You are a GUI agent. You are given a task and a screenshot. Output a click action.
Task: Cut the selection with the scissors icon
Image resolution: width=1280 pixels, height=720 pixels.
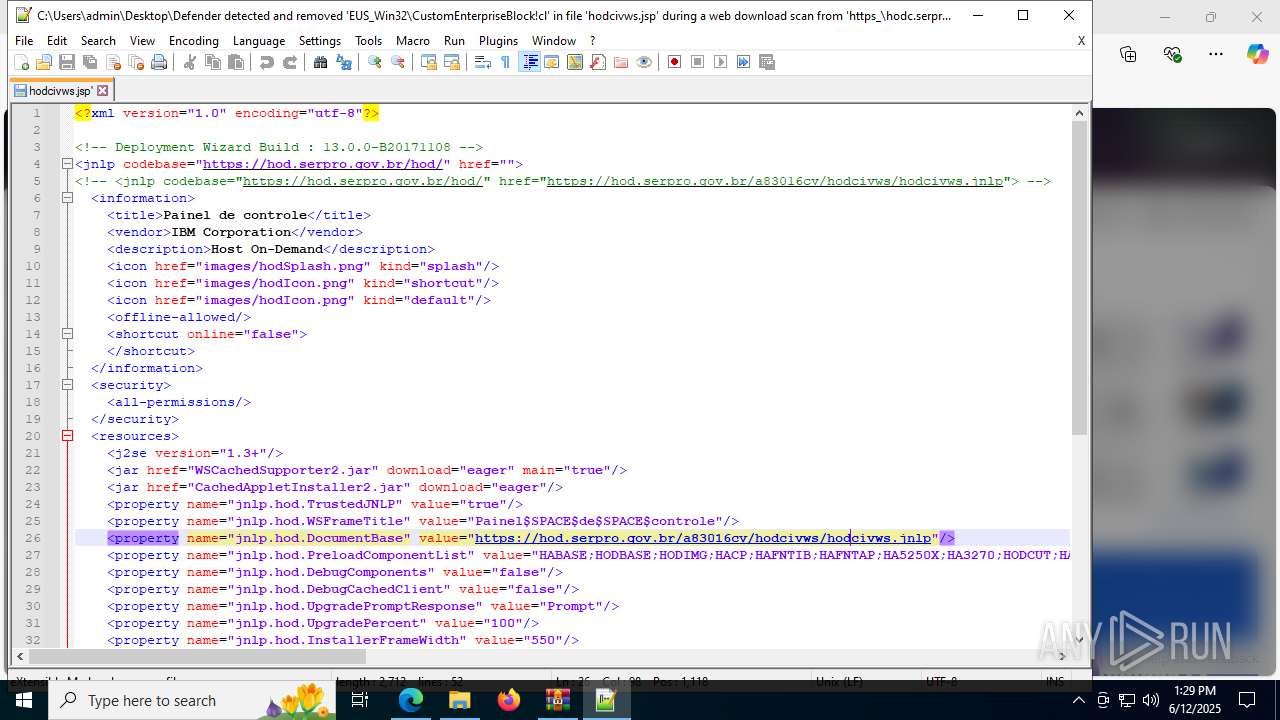[x=190, y=62]
